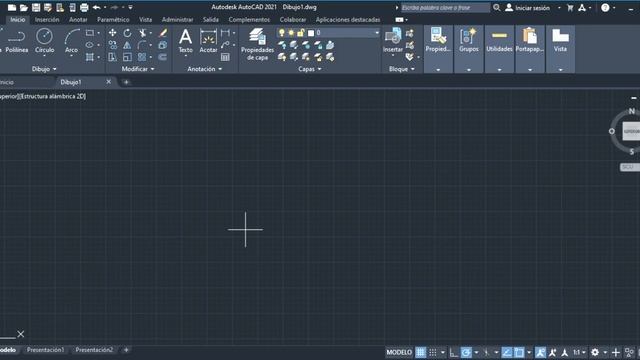Add a new drawing tab with plus

[x=126, y=82]
